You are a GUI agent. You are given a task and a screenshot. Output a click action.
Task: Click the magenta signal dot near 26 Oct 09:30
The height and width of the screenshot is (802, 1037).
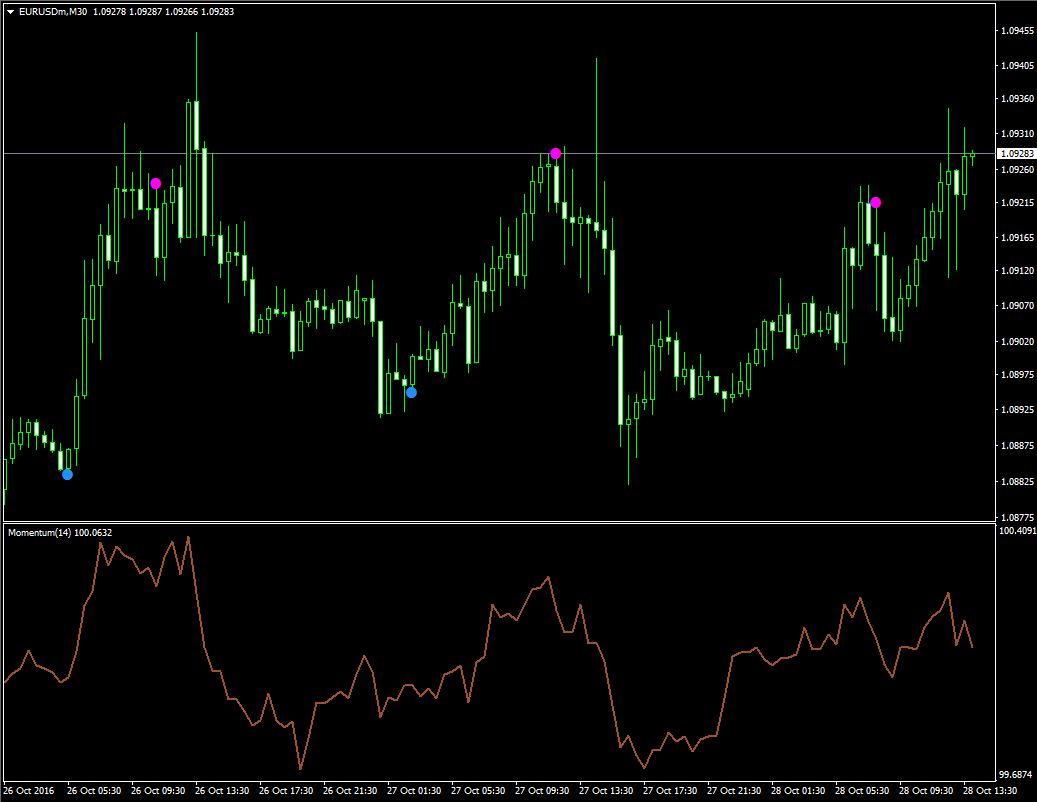click(155, 183)
